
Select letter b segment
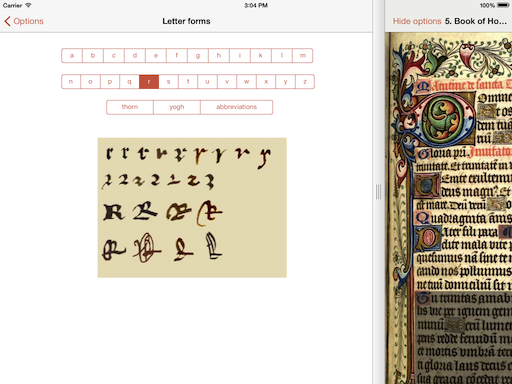tap(93, 56)
